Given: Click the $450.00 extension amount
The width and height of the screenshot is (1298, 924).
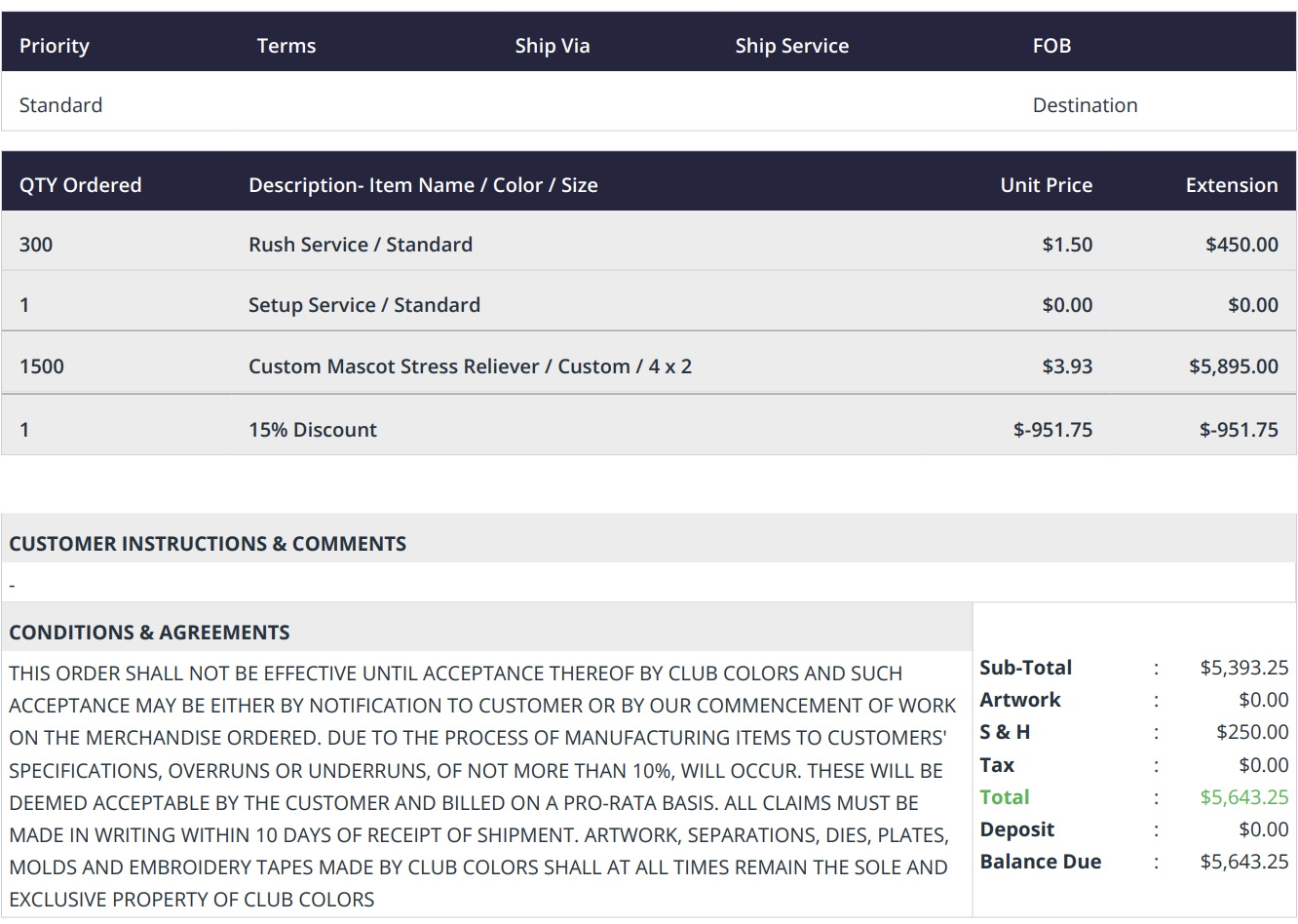Looking at the screenshot, I should point(1241,245).
